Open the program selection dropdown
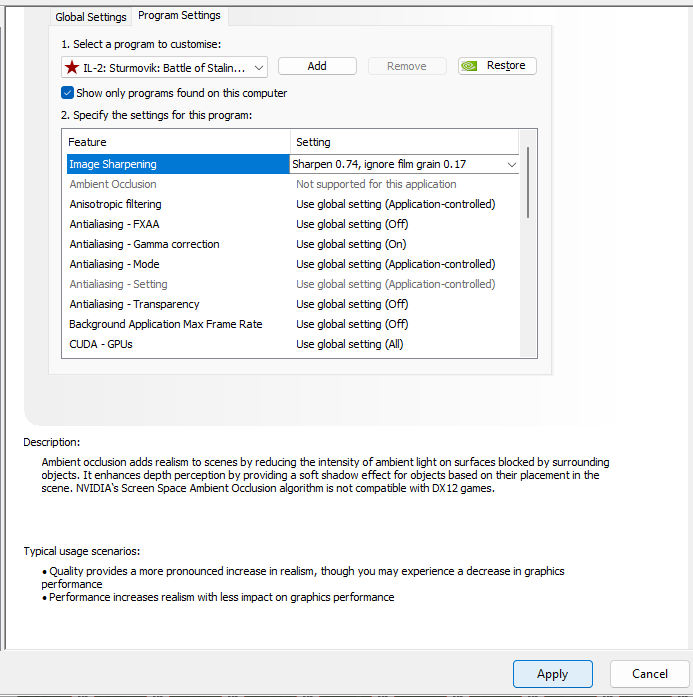 coord(259,67)
